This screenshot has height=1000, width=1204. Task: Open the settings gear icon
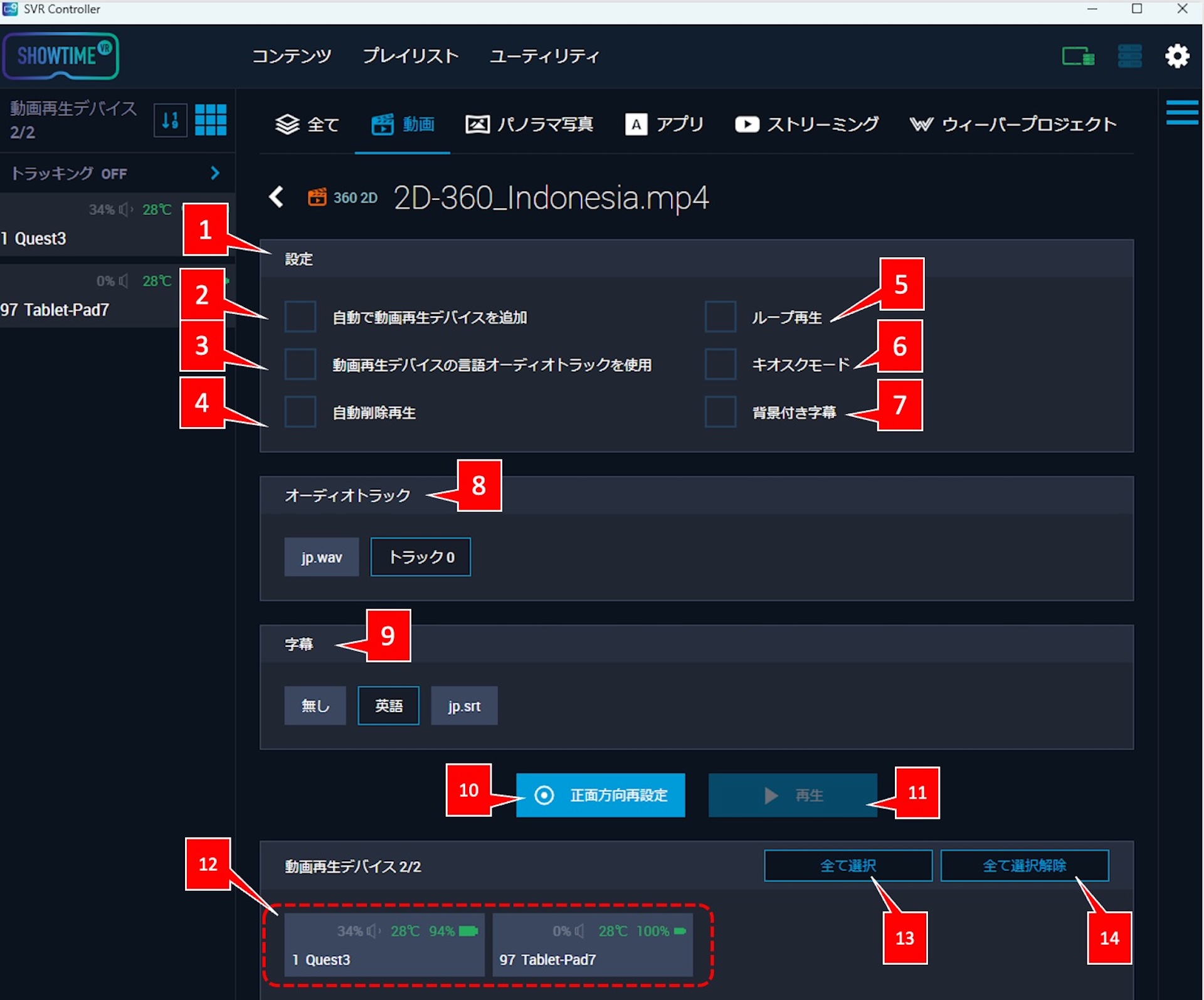[x=1177, y=56]
